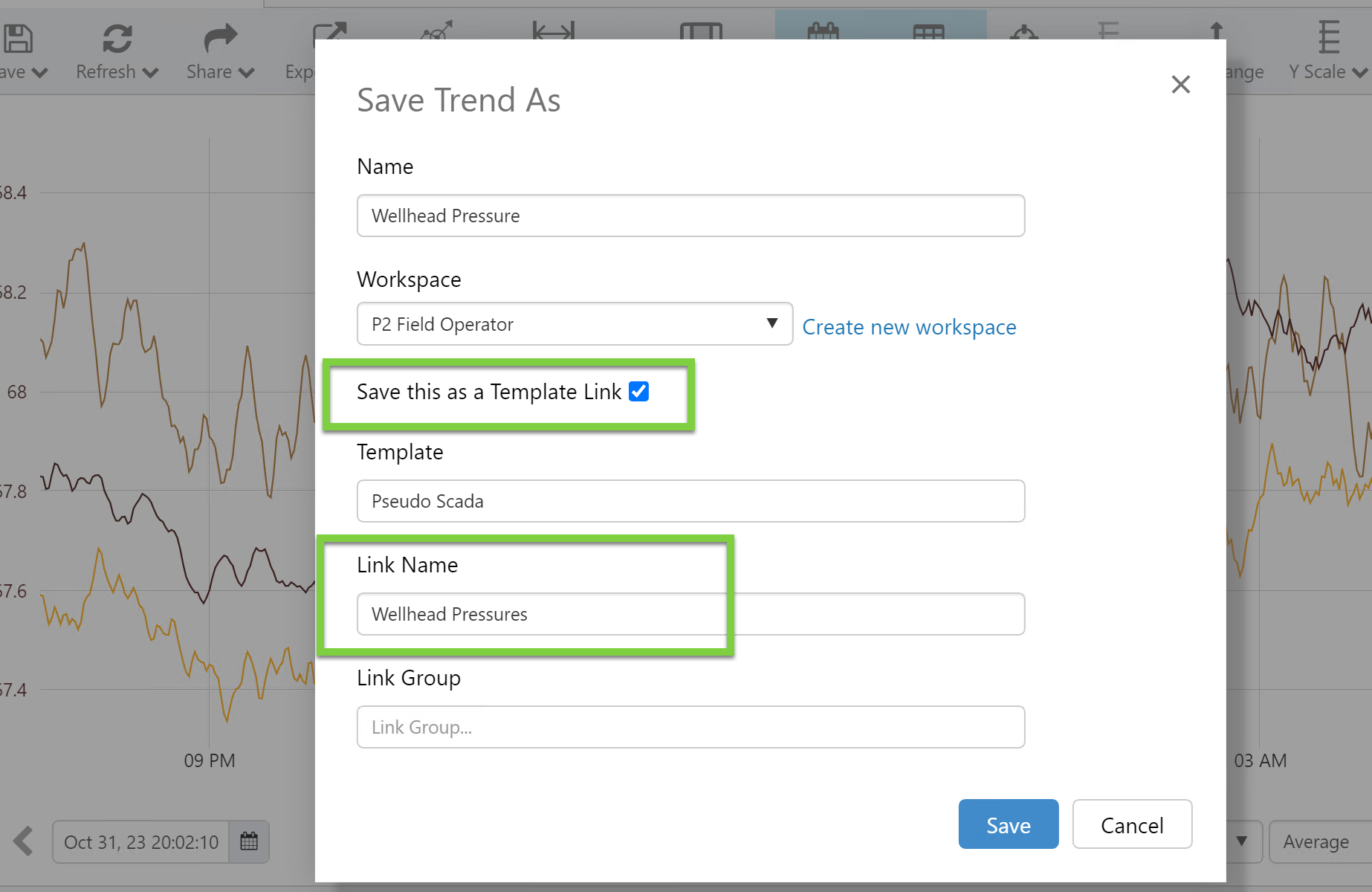Click the Refresh icon in the toolbar
Screen dimensions: 1372x892
117,39
